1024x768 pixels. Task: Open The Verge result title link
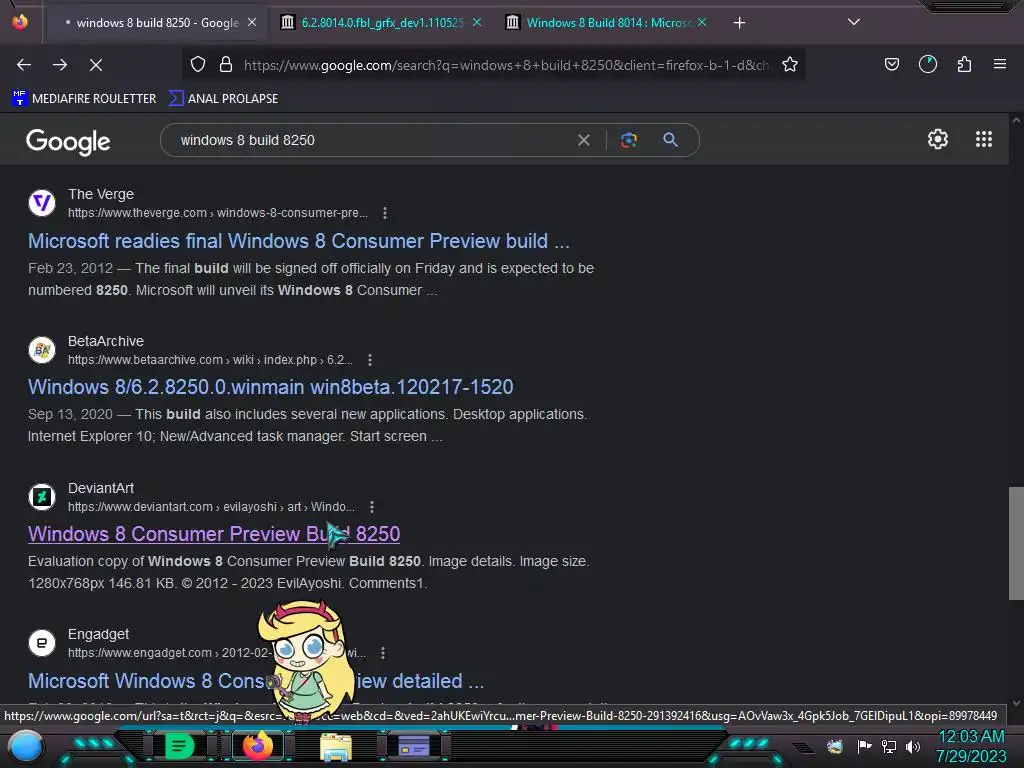(x=298, y=241)
